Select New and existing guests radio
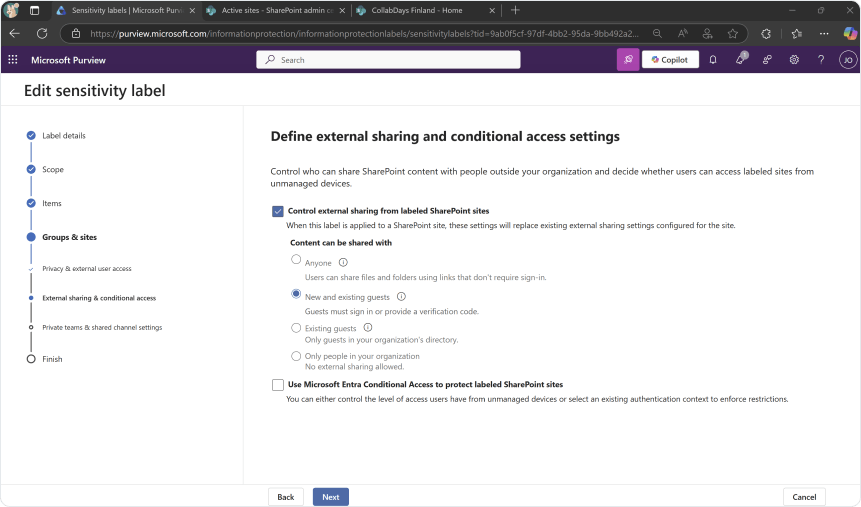This screenshot has width=861, height=507. [x=296, y=294]
